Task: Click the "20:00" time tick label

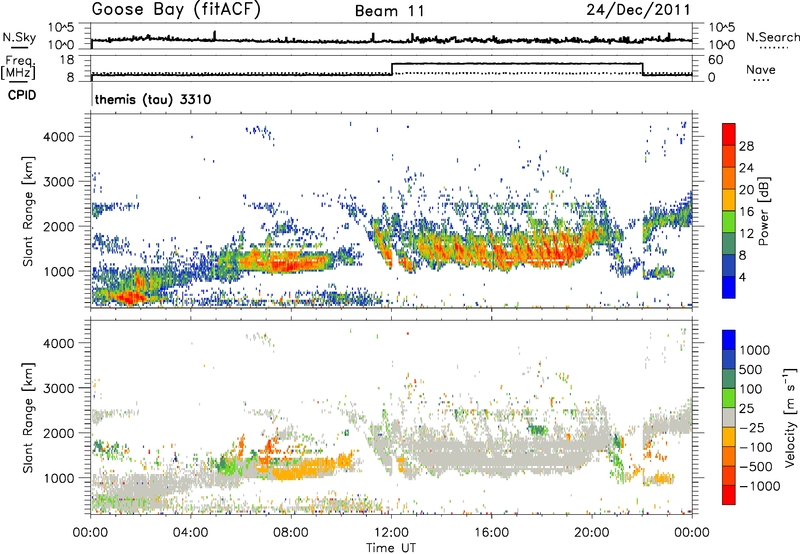Action: pos(591,533)
